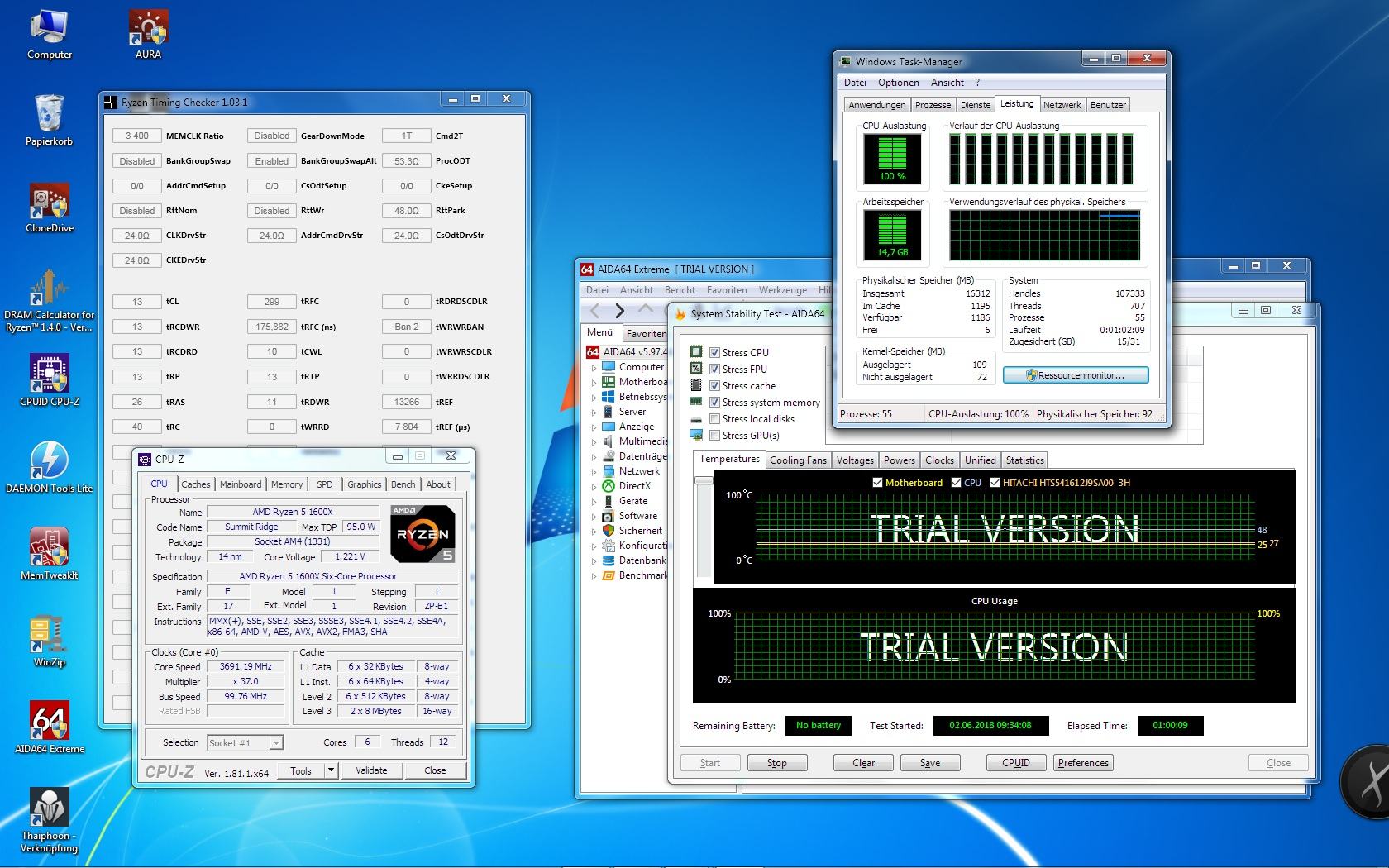Click the Stress FPU percent icon
The height and width of the screenshot is (868, 1389).
(x=696, y=368)
